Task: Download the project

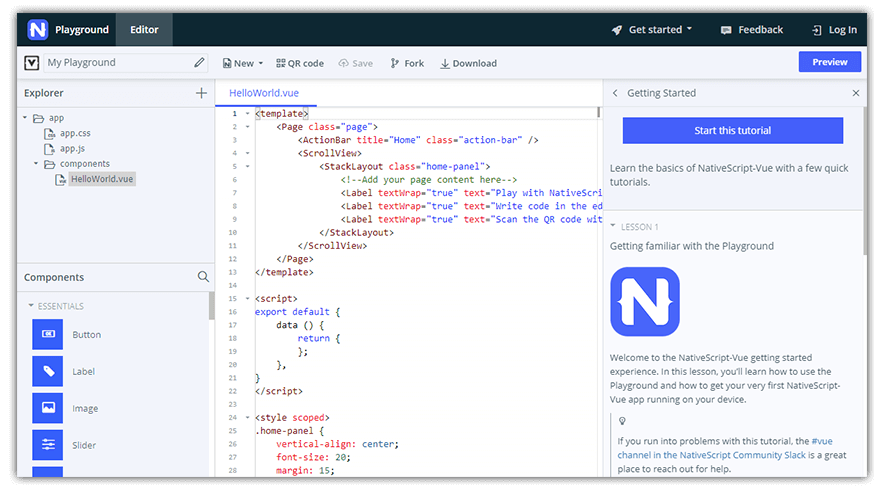Action: pyautogui.click(x=469, y=63)
